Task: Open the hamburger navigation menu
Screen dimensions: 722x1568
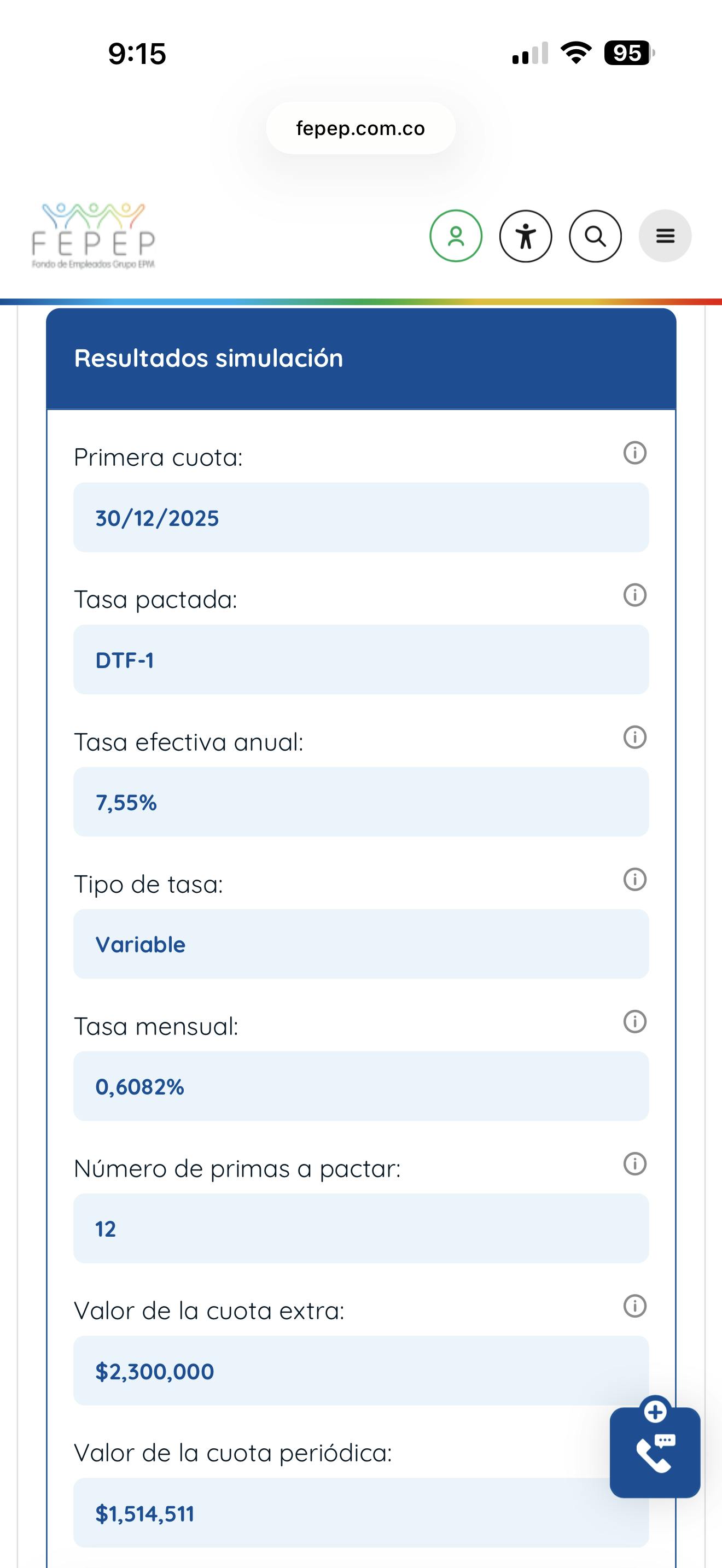Action: [665, 236]
